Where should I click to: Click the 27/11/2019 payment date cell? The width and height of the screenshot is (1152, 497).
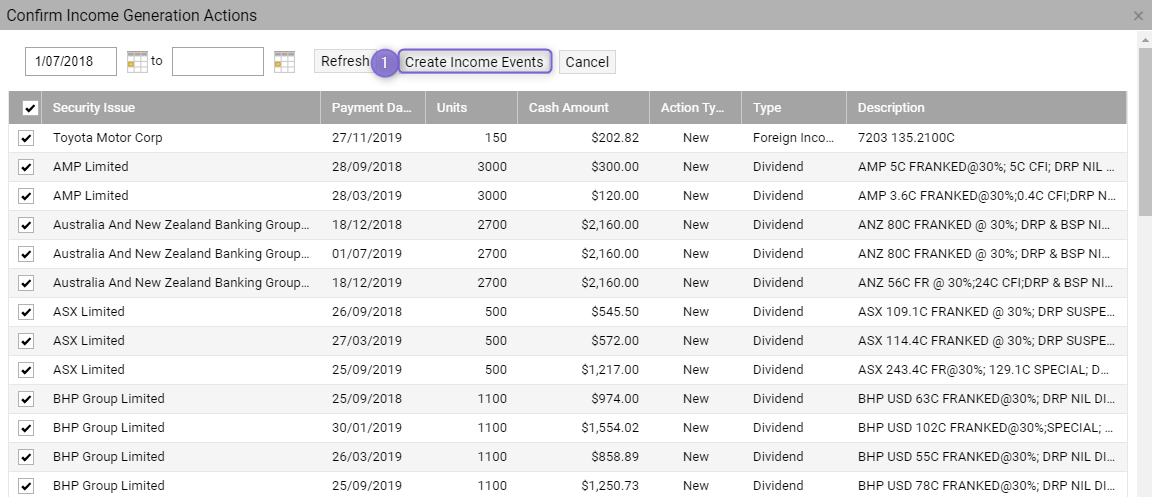[x=367, y=137]
